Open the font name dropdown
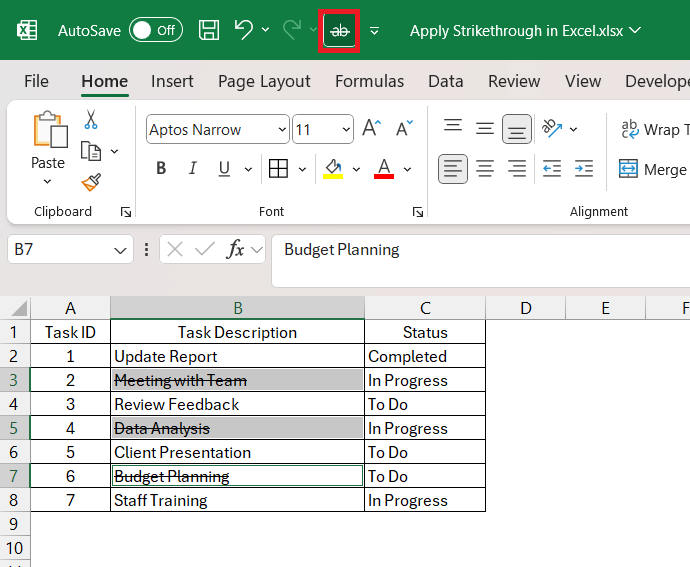690x567 pixels. point(280,130)
